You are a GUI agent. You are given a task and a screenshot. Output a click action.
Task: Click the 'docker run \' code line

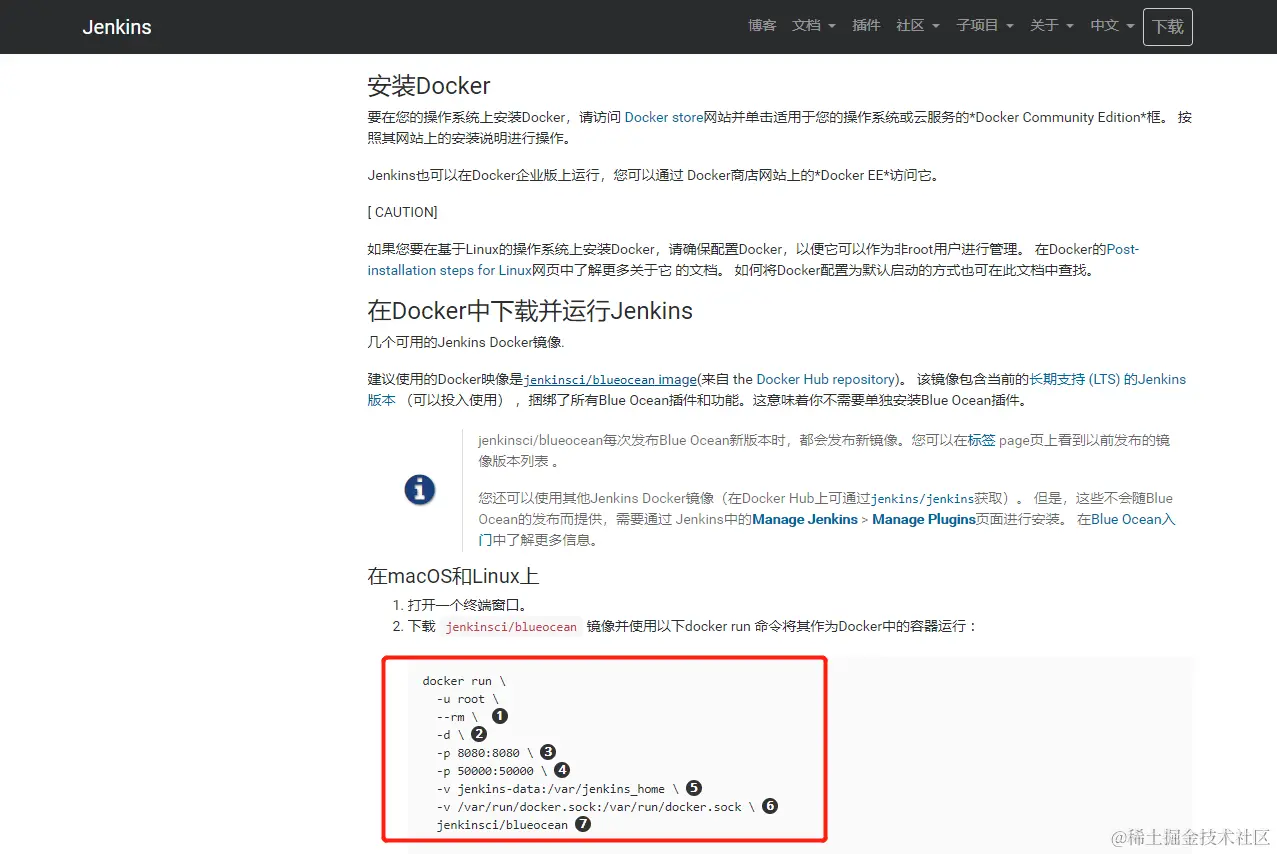coord(464,681)
